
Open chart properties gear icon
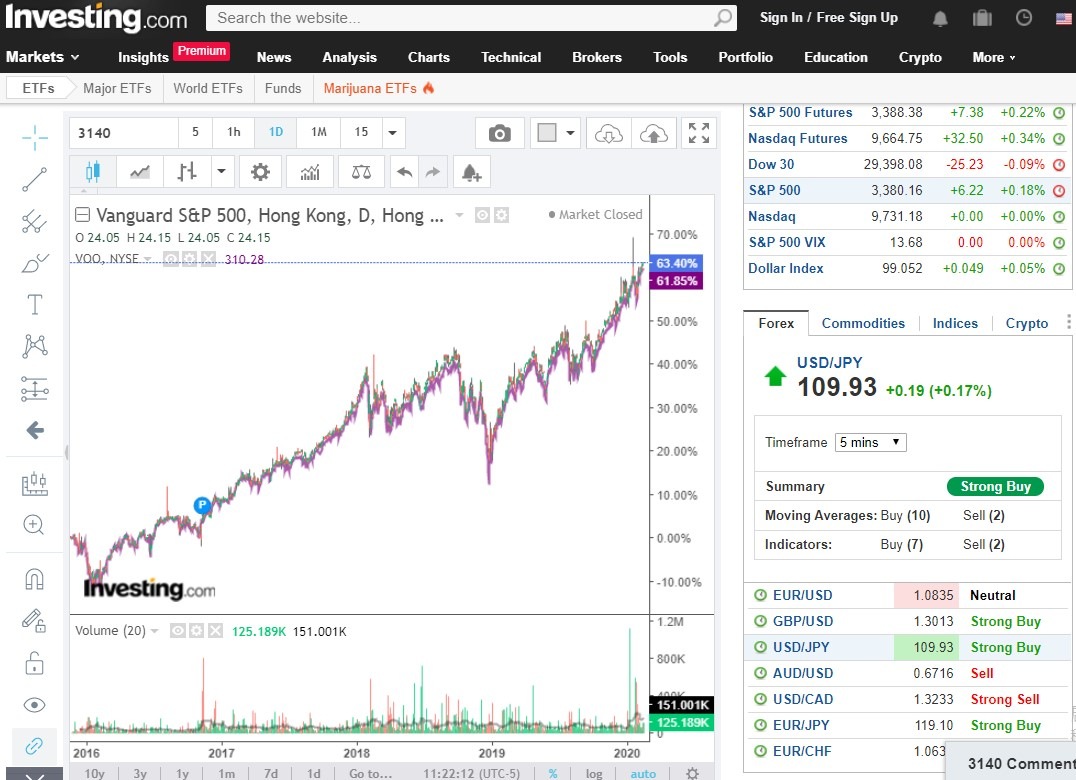[x=260, y=172]
